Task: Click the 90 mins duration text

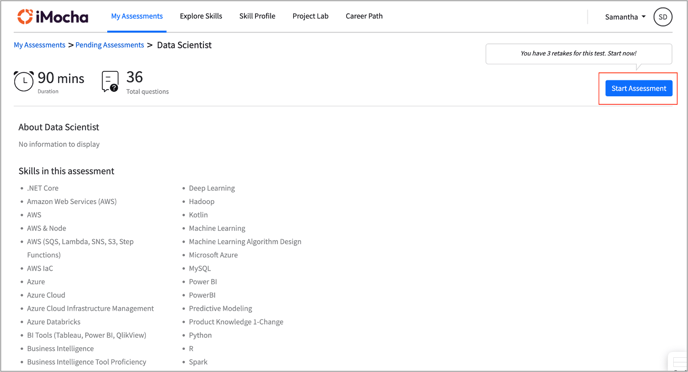Action: [61, 78]
